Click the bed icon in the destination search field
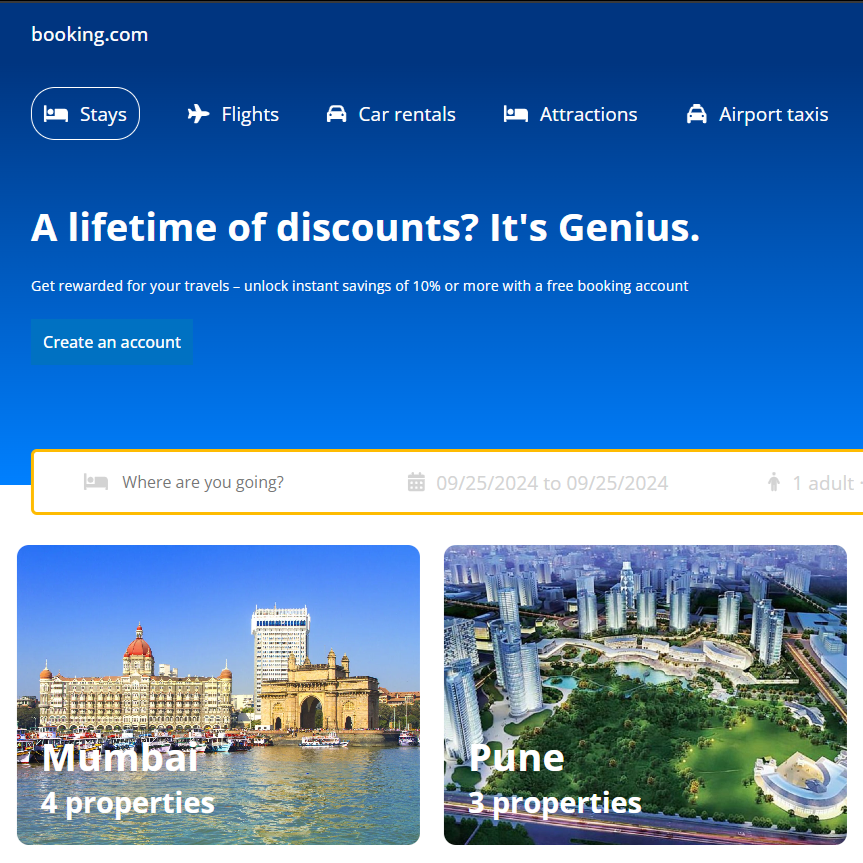 coord(96,482)
